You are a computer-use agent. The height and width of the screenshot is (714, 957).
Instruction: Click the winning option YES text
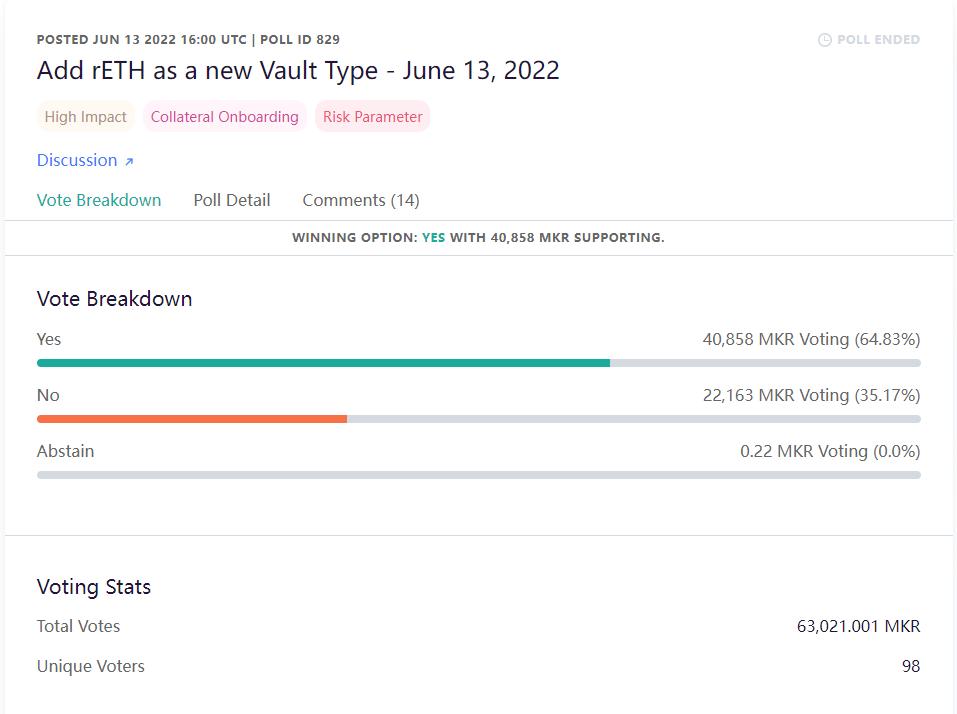coord(434,238)
